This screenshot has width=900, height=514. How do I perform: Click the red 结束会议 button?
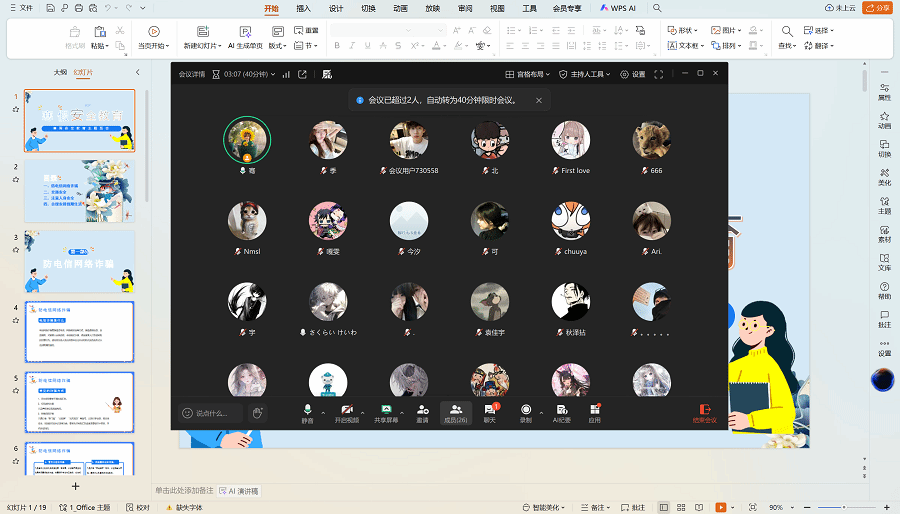(x=705, y=412)
